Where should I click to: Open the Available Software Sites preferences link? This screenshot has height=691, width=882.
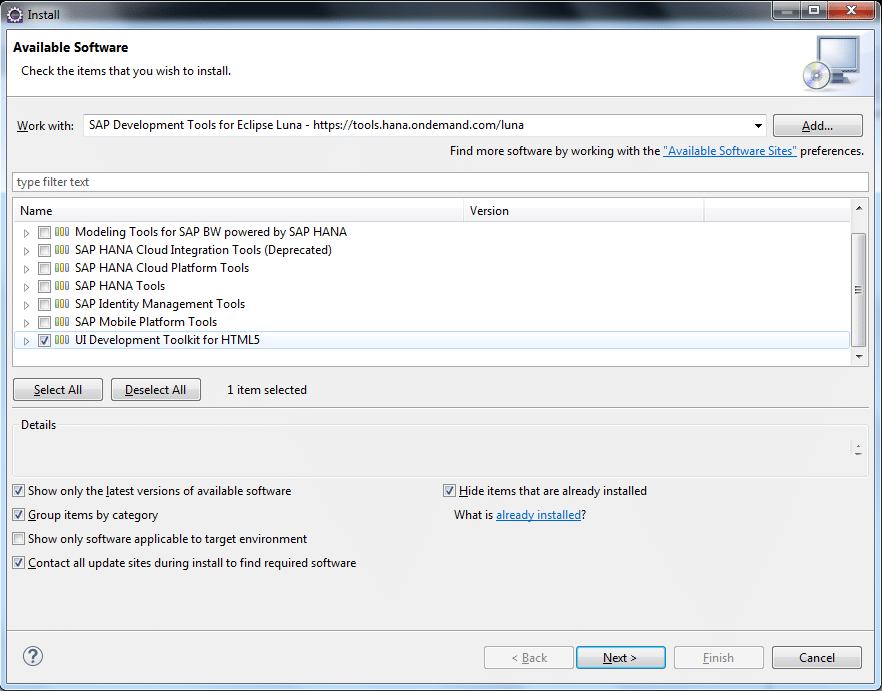pyautogui.click(x=730, y=151)
